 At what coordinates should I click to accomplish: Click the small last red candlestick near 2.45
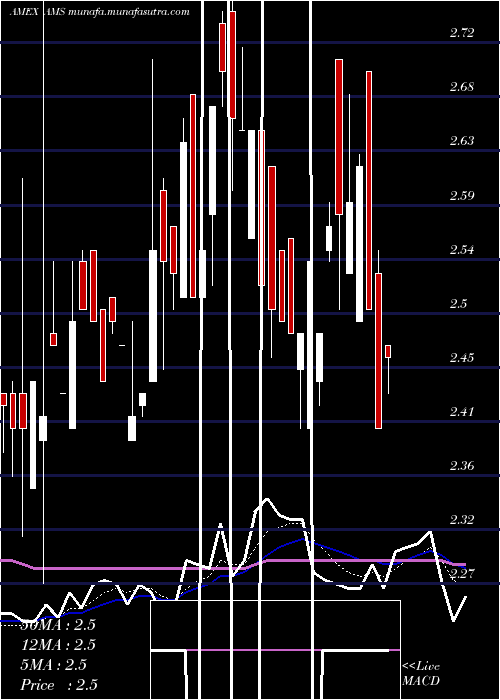coord(388,351)
